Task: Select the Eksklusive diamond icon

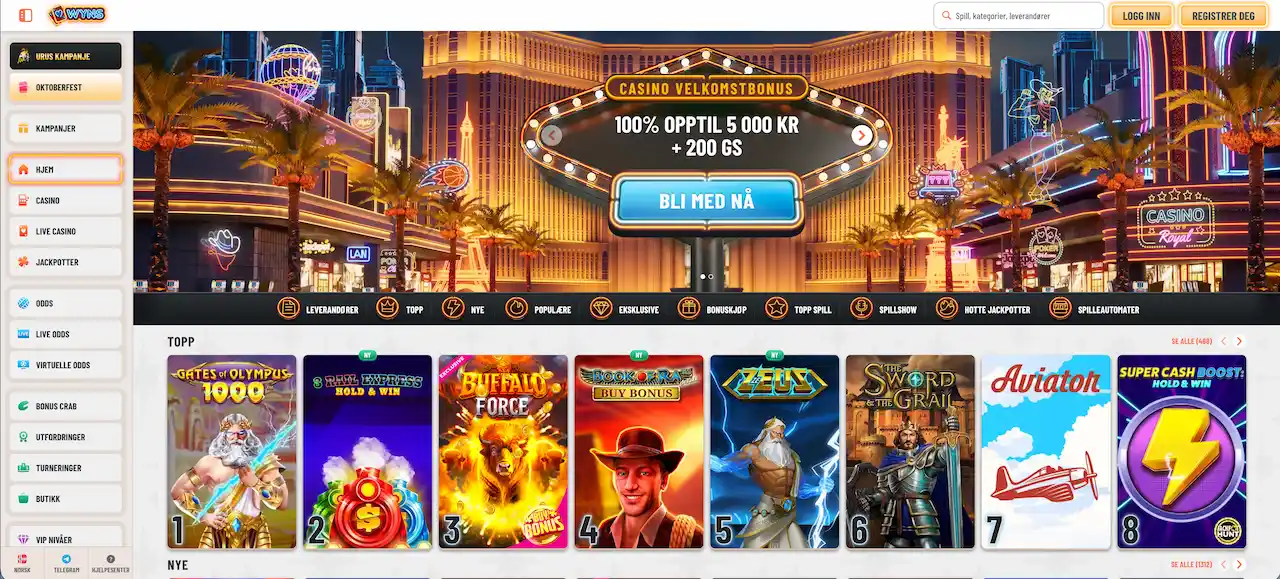Action: [601, 309]
